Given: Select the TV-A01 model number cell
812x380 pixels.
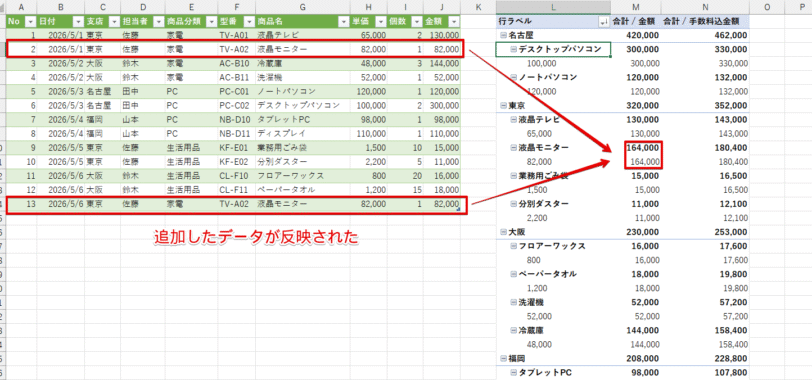Looking at the screenshot, I should click(x=237, y=35).
